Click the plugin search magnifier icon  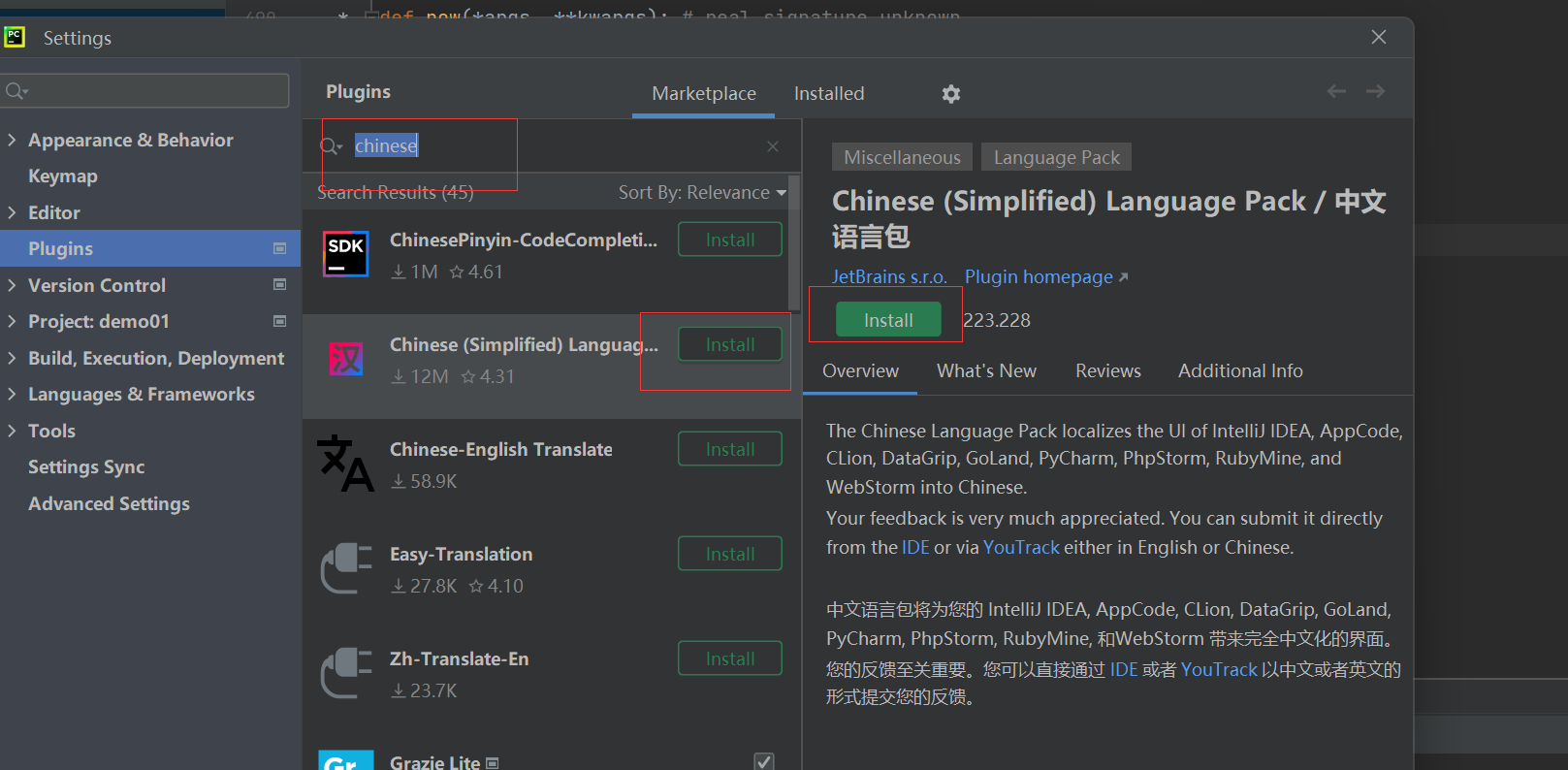point(331,146)
